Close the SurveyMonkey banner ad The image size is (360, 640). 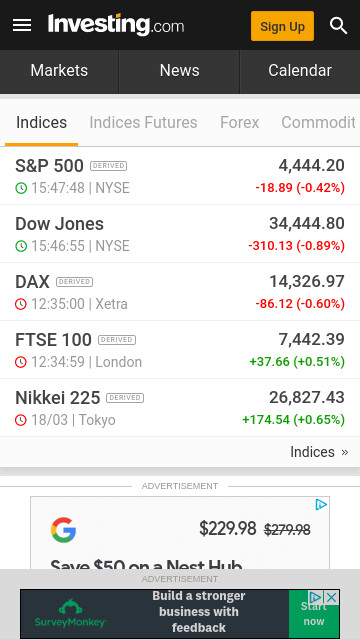(x=332, y=598)
